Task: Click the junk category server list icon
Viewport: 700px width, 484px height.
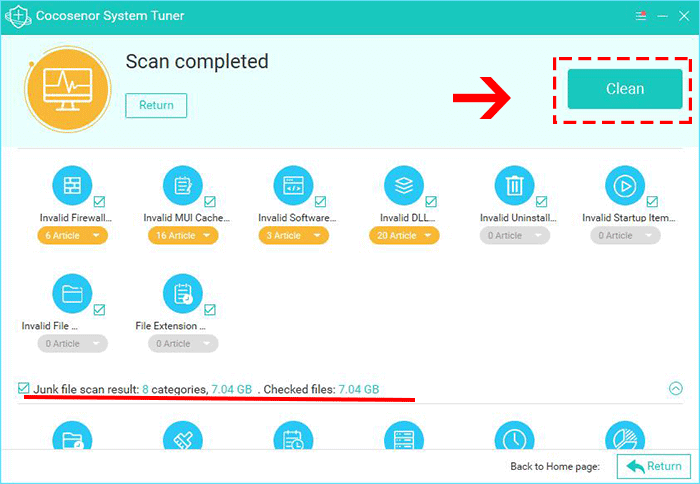Action: pyautogui.click(x=404, y=435)
